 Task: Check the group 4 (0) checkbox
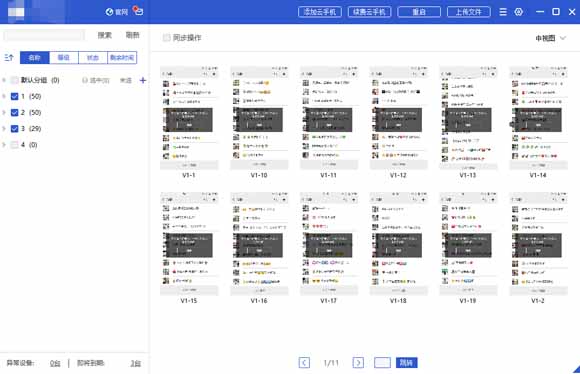pos(14,145)
